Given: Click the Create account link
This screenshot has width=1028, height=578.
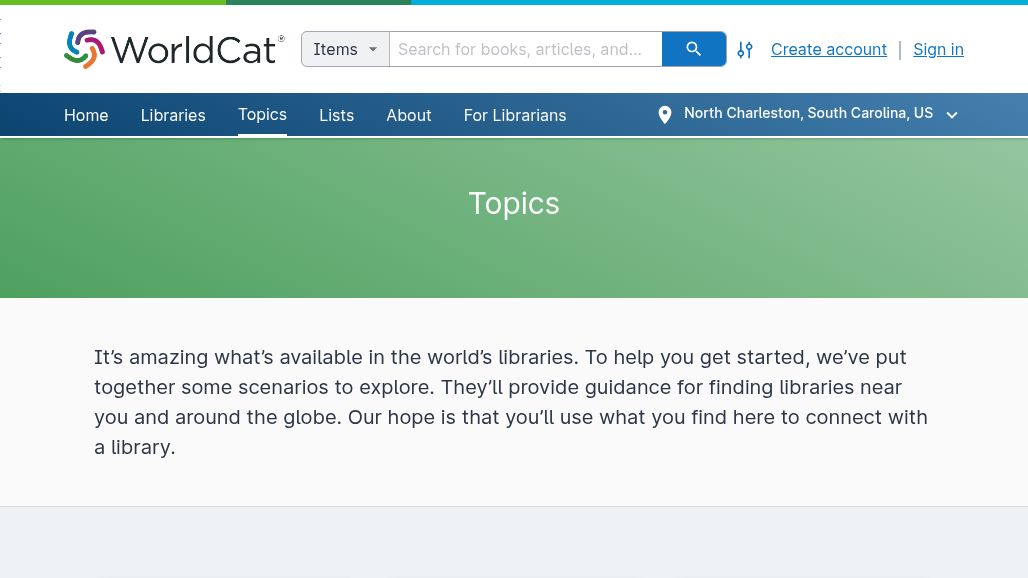Looking at the screenshot, I should coord(828,49).
